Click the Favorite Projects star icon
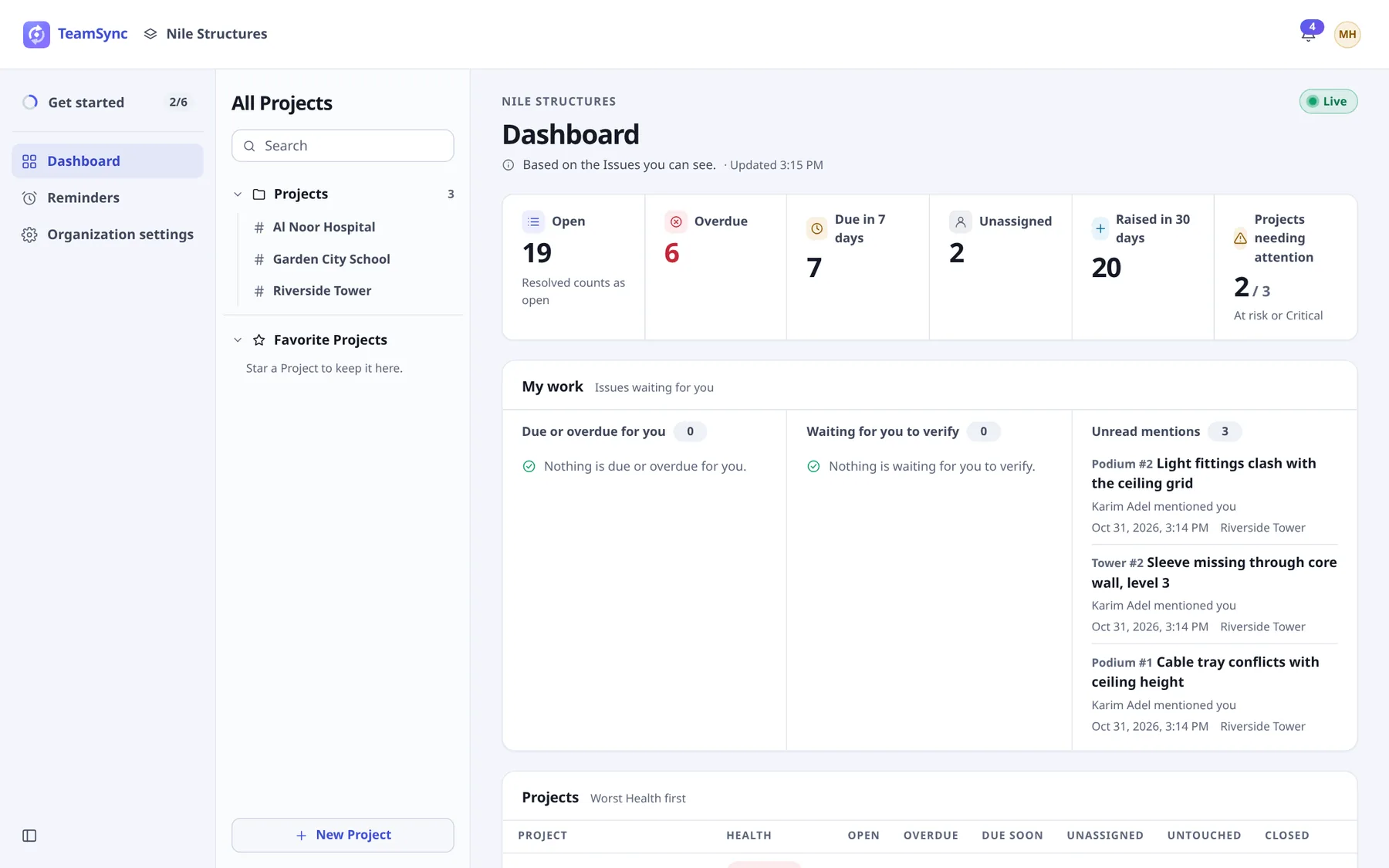The height and width of the screenshot is (868, 1389). pyautogui.click(x=259, y=340)
